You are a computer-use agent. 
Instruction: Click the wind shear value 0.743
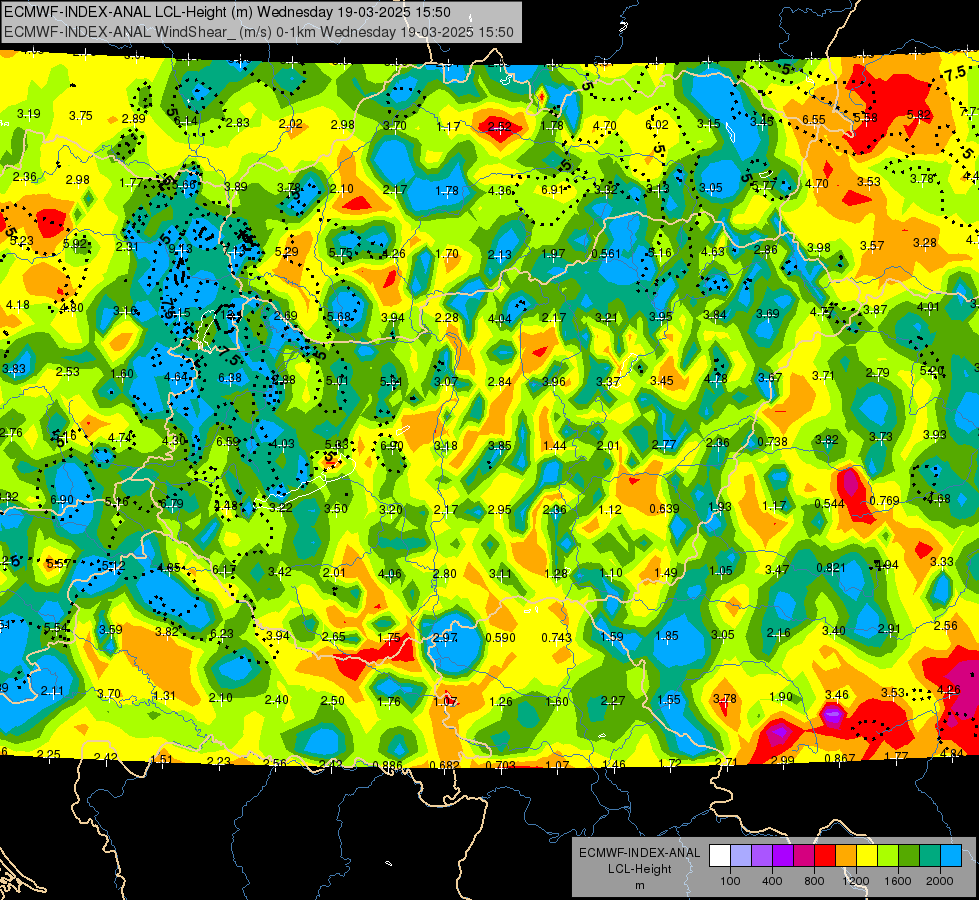pyautogui.click(x=556, y=637)
